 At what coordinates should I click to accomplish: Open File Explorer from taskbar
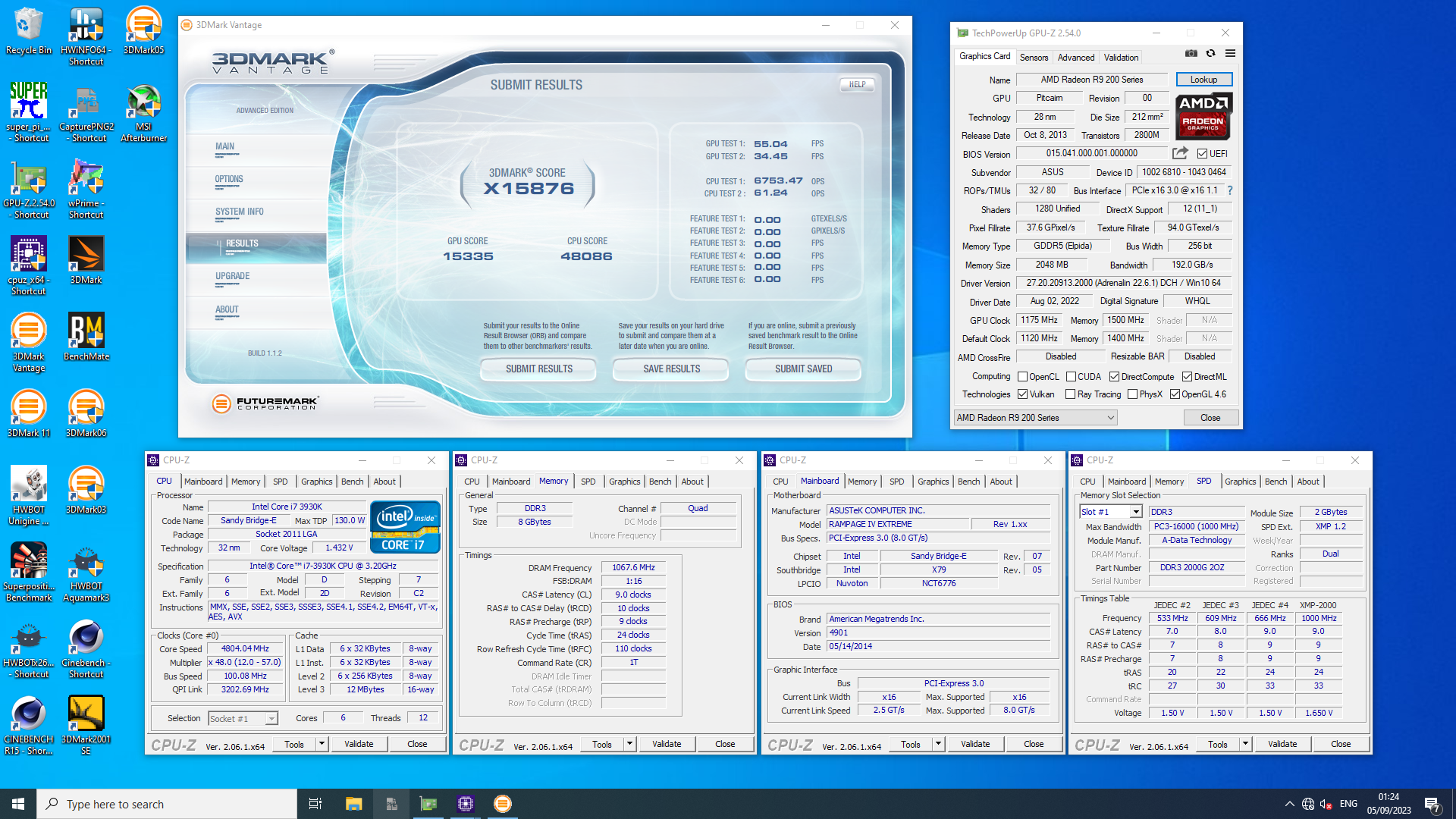pyautogui.click(x=353, y=804)
